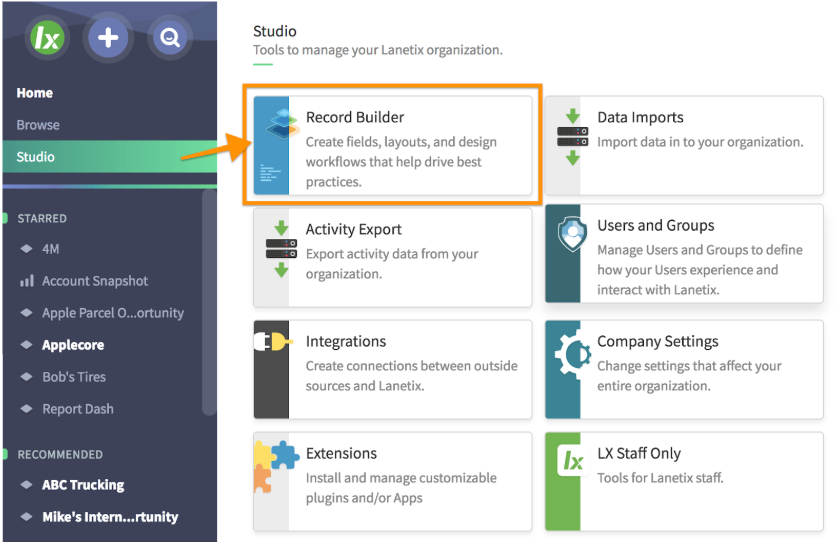This screenshot has height=542, width=836.
Task: Click the Integrations plug icon
Action: pos(273,342)
